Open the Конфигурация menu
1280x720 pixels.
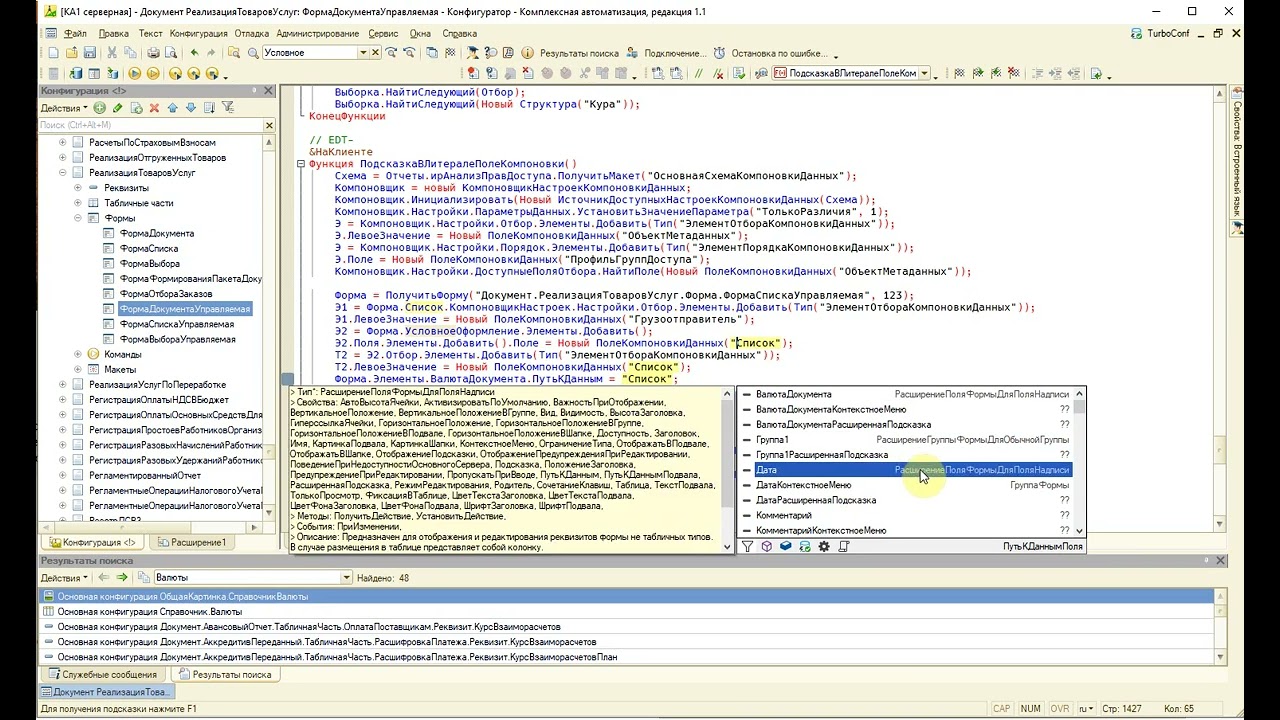[x=199, y=33]
